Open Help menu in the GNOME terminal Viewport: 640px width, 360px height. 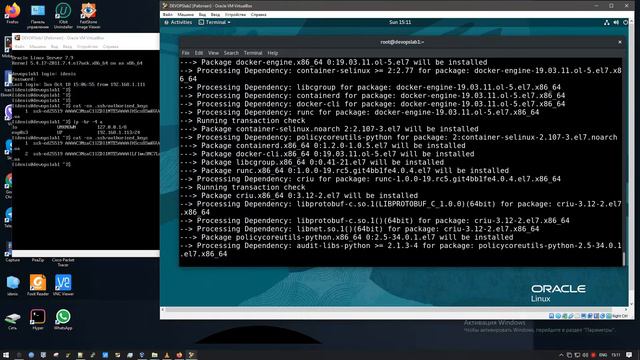point(273,53)
